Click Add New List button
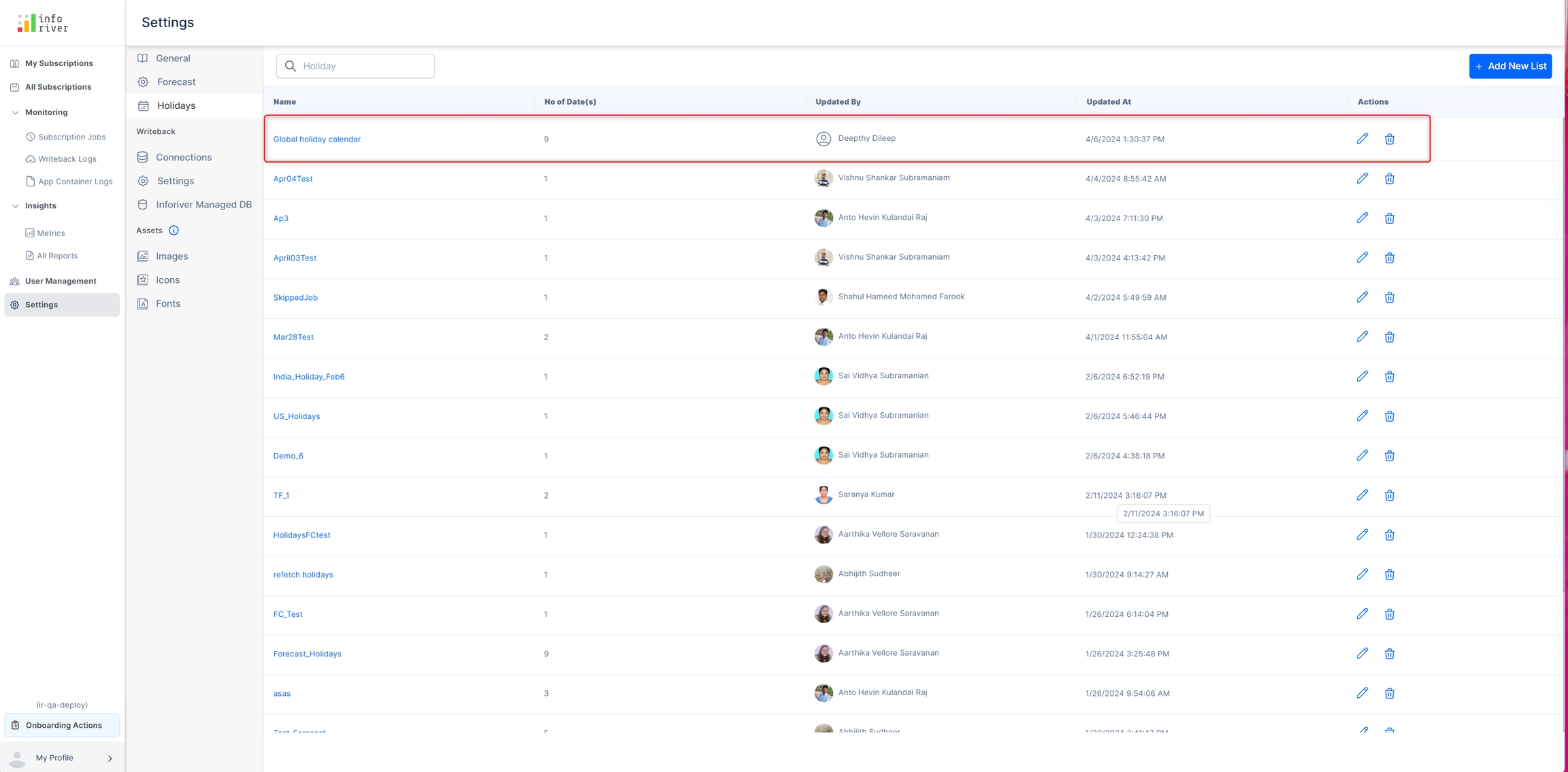Image resolution: width=1568 pixels, height=772 pixels. [x=1509, y=66]
